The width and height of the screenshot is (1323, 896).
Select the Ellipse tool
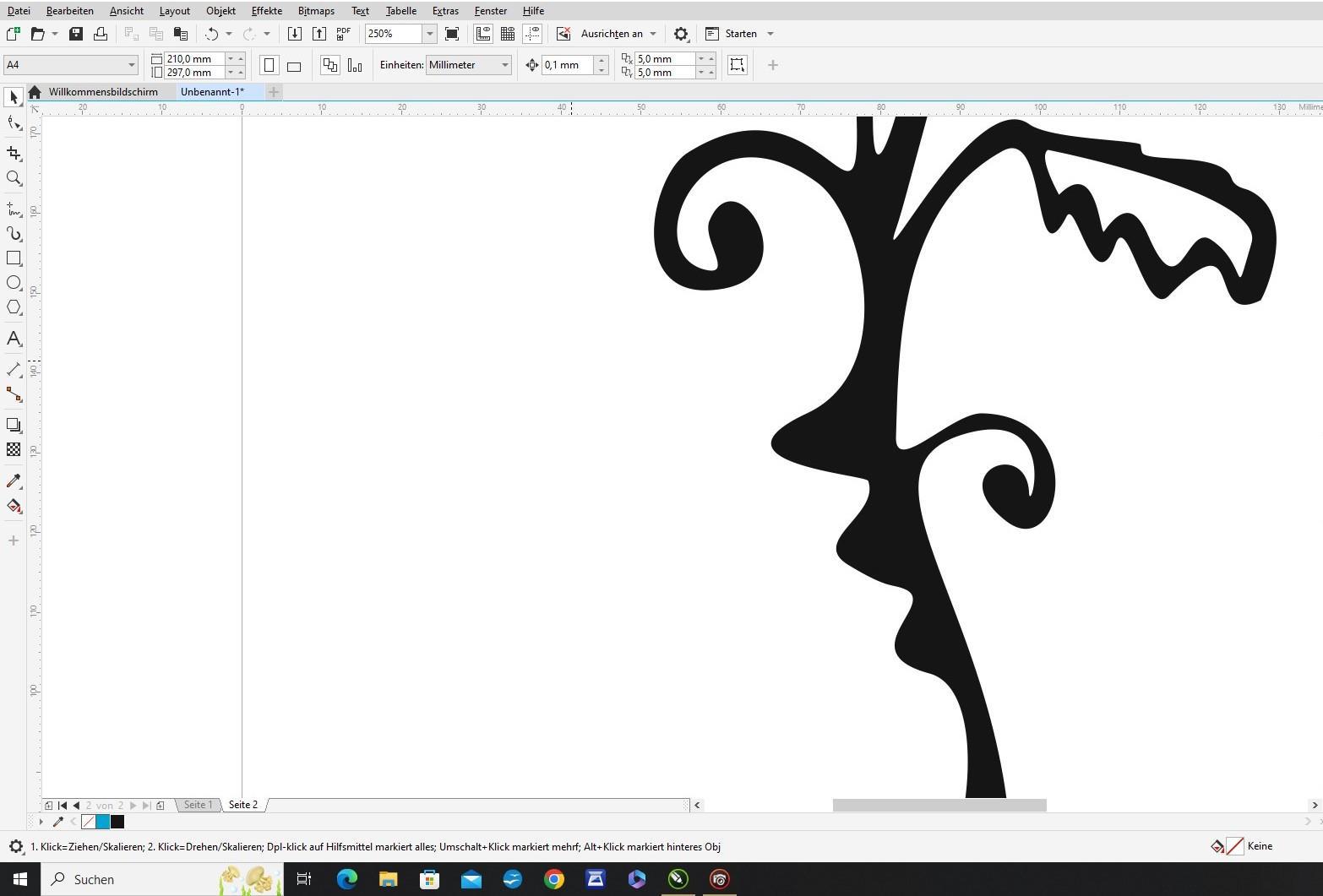(14, 283)
